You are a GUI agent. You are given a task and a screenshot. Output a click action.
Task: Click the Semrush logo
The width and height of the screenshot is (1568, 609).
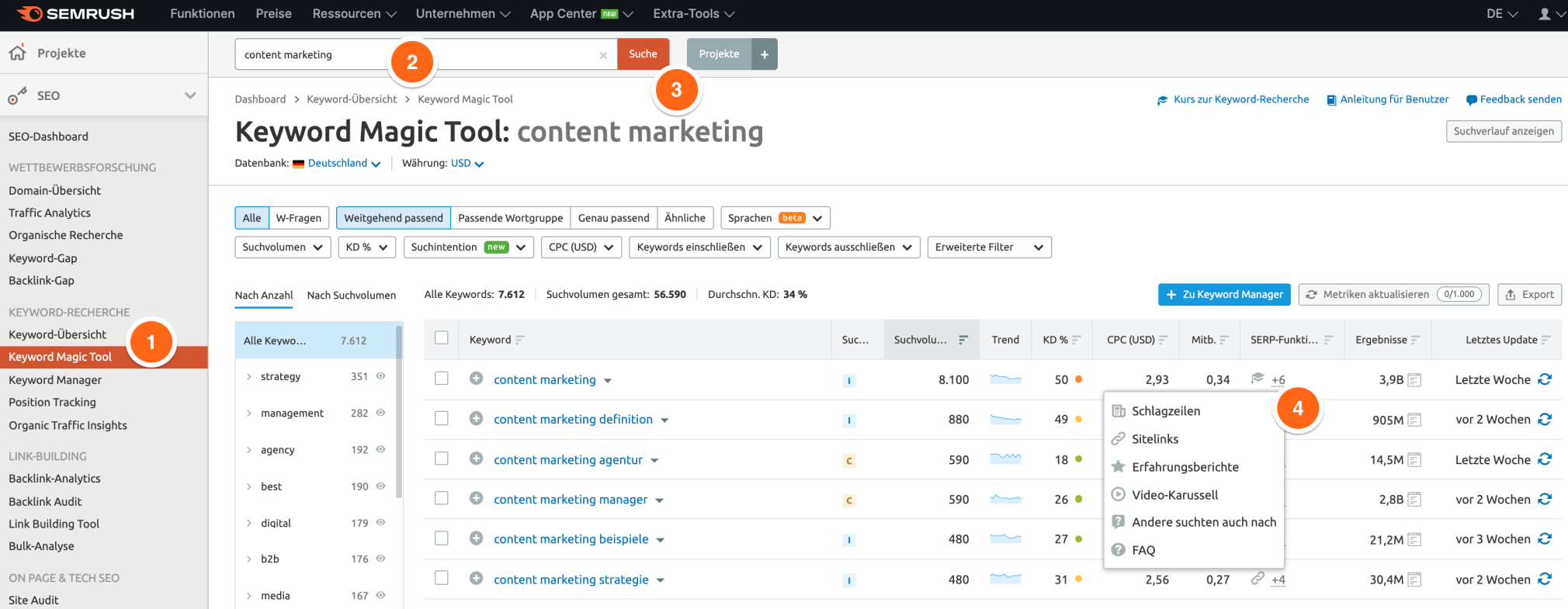75,14
